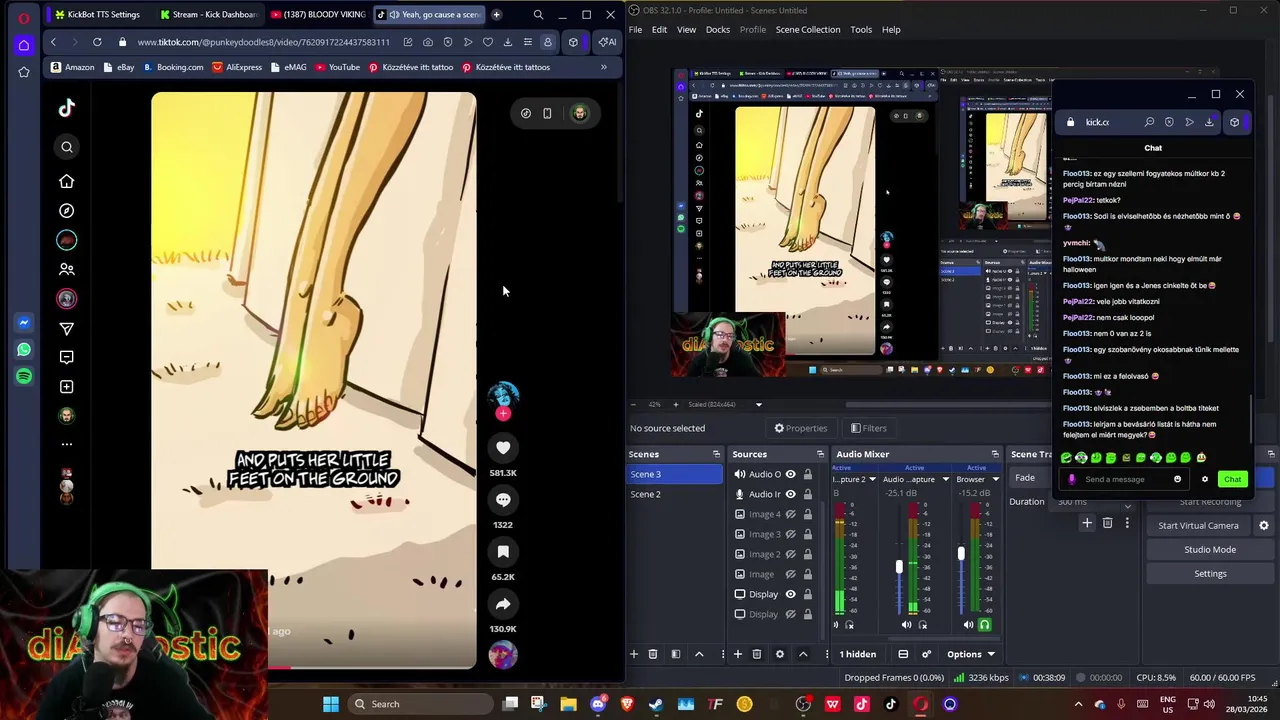Add a new scene in OBS Scenes panel
1280x720 pixels.
coord(633,654)
